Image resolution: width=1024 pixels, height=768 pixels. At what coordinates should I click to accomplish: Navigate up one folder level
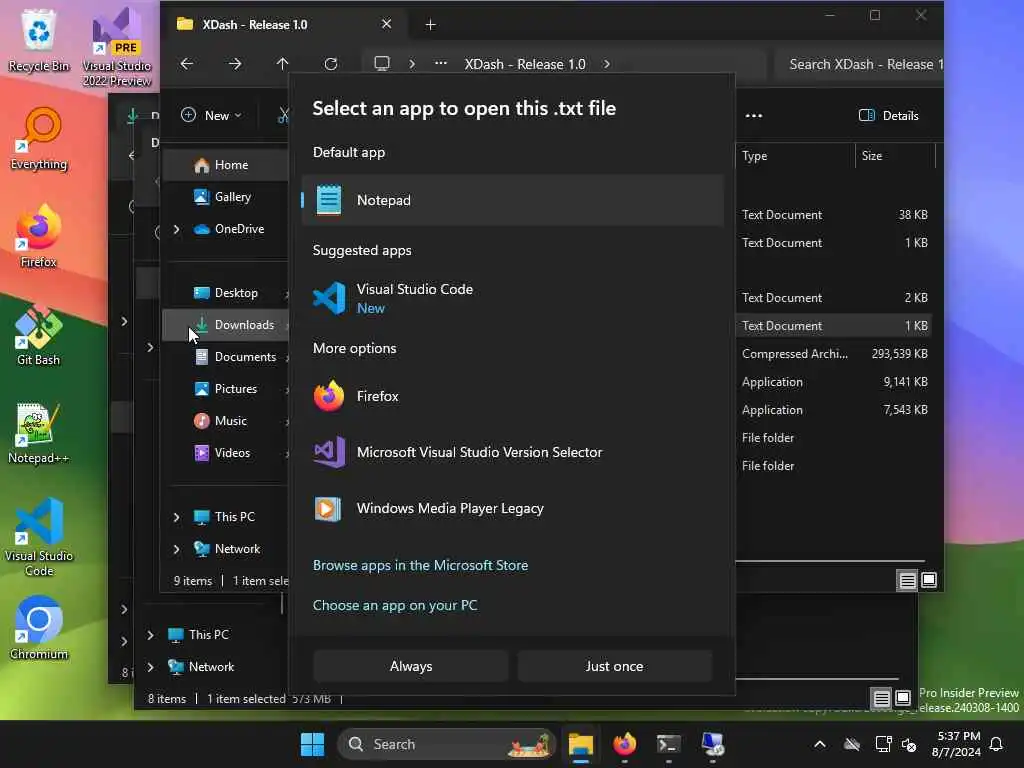(282, 64)
